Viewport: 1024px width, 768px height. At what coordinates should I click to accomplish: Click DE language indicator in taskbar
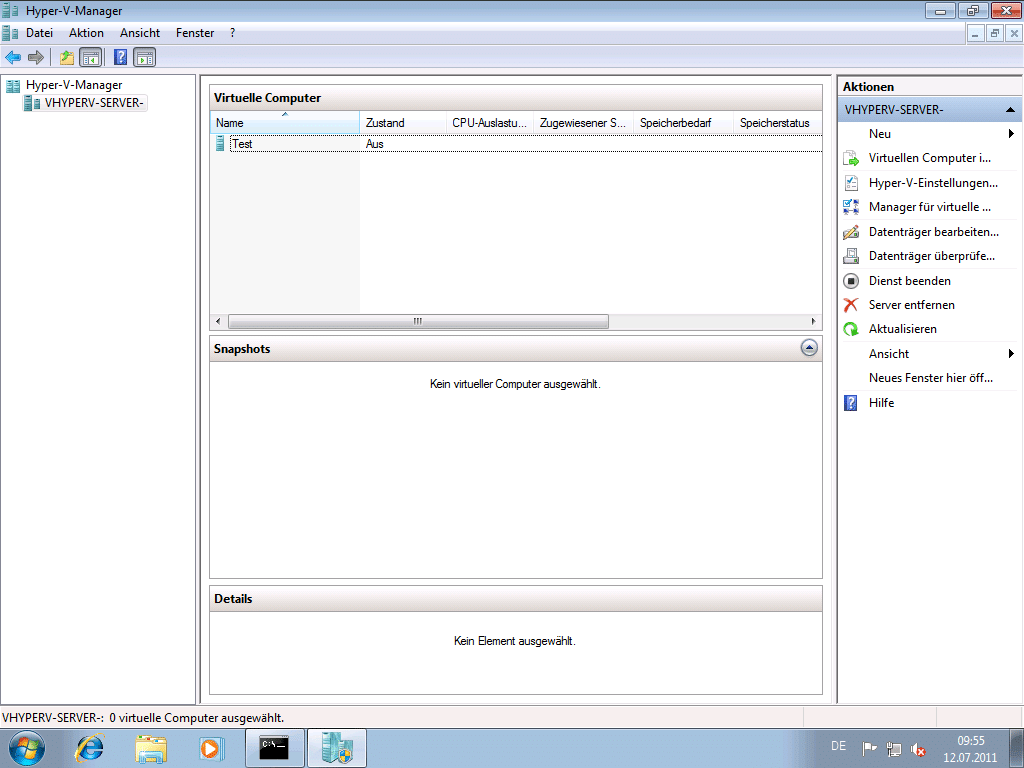[x=839, y=746]
